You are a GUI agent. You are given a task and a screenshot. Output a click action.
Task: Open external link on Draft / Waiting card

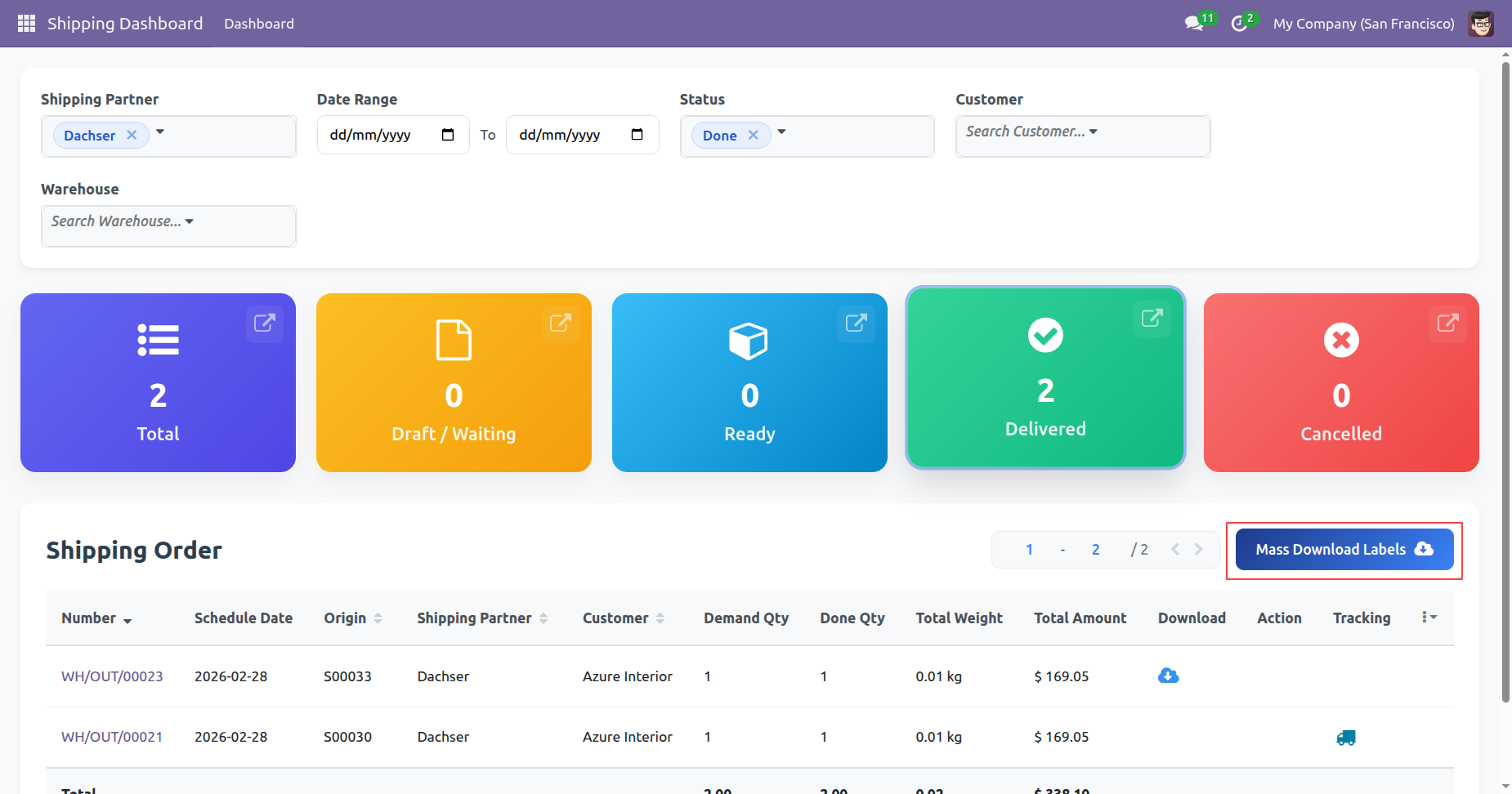[x=560, y=323]
